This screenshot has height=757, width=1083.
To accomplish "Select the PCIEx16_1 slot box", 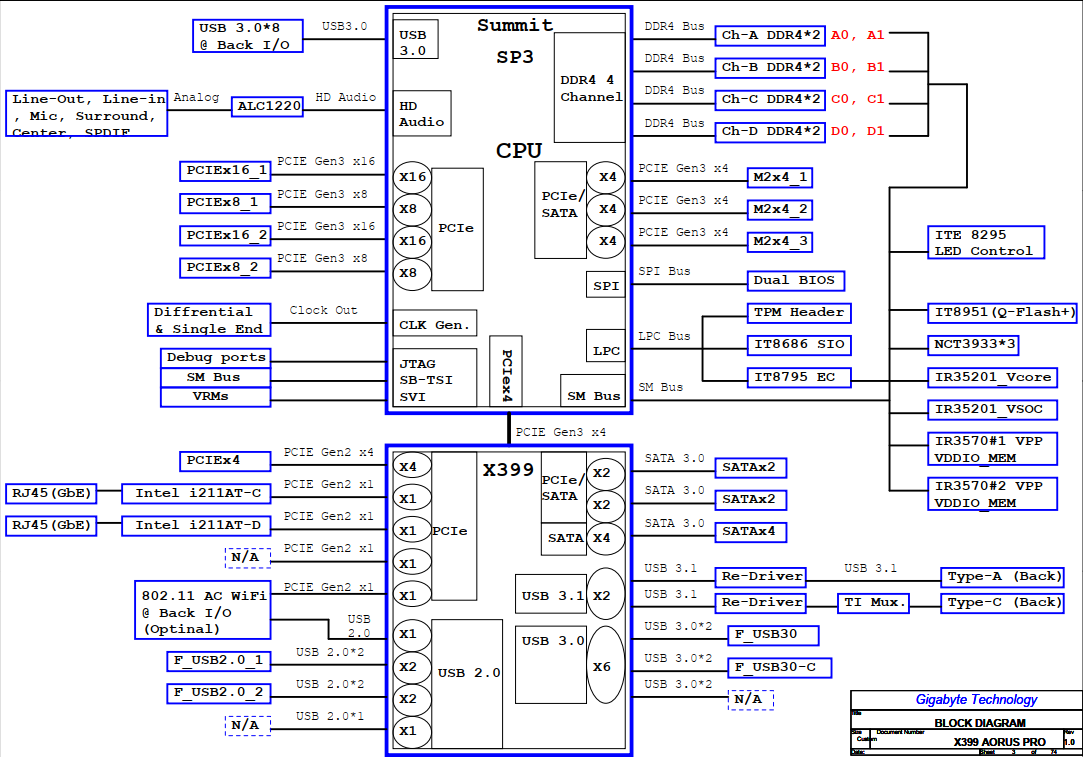I will pos(225,171).
